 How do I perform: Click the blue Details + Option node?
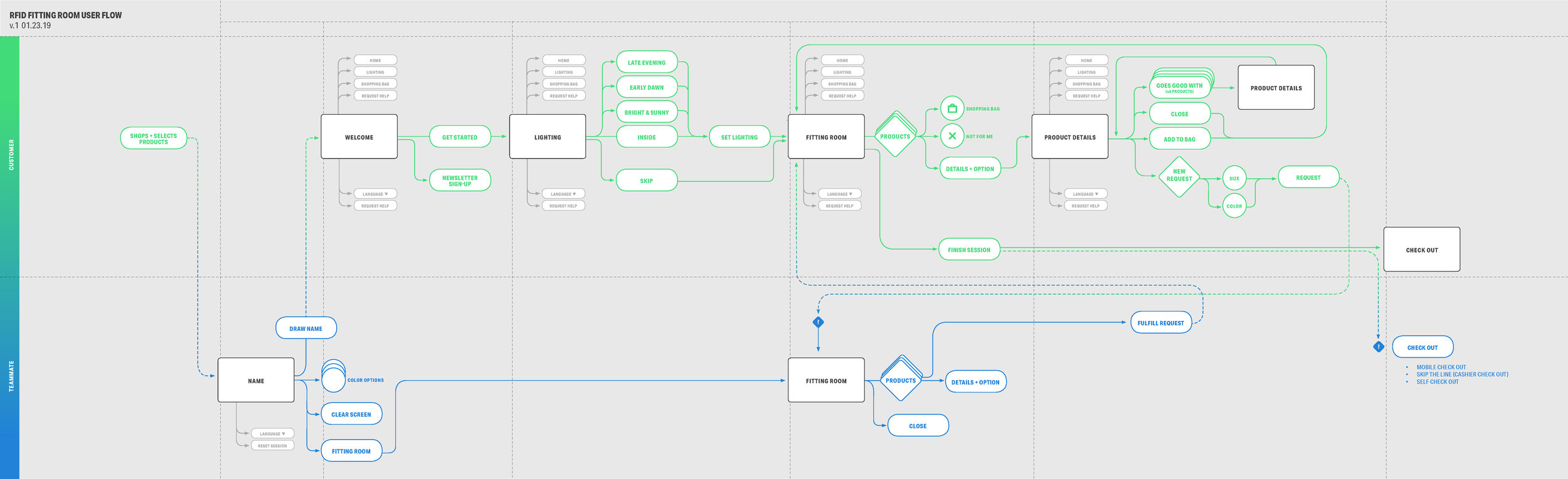(x=975, y=382)
